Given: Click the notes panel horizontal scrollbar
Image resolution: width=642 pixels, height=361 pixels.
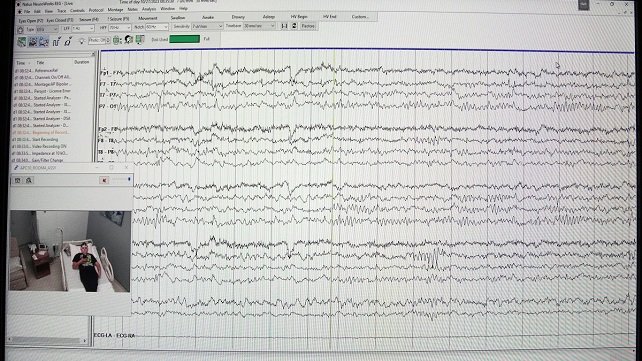Looking at the screenshot, I should point(47,340).
